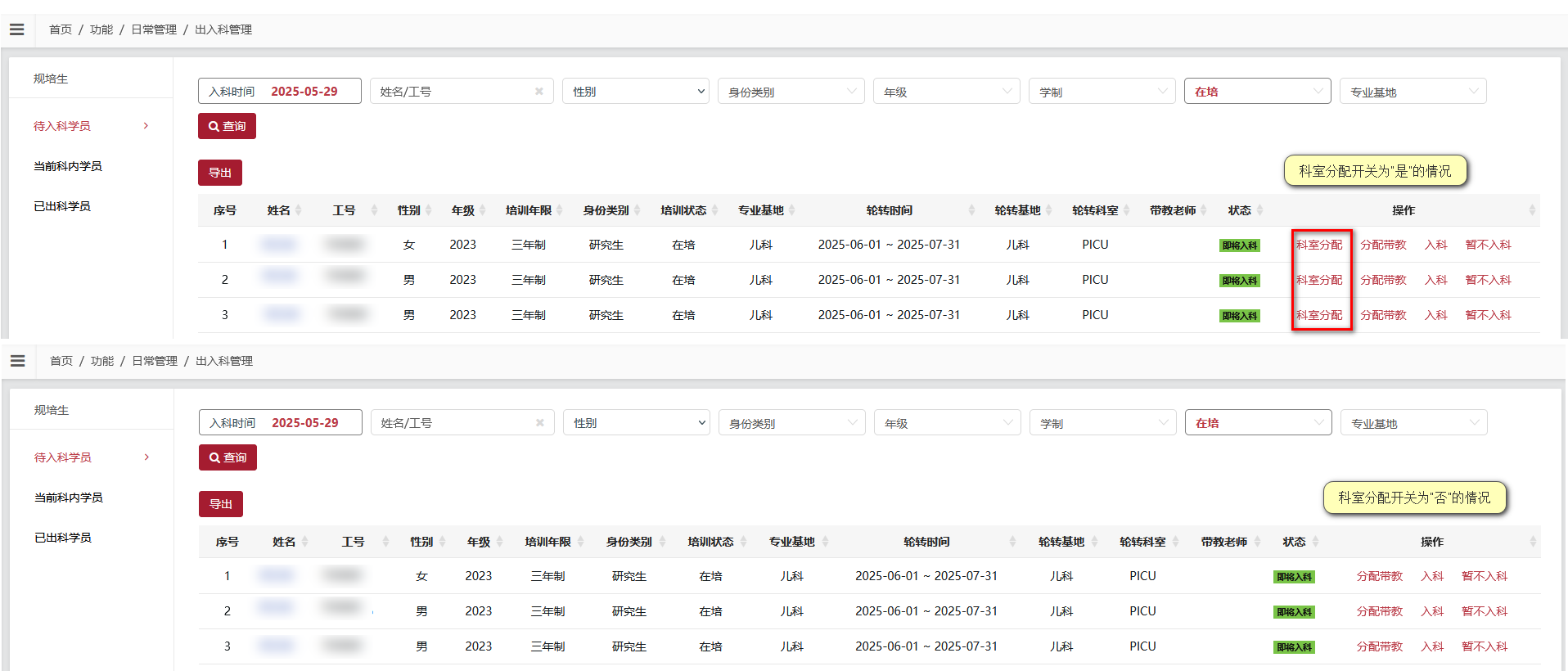Sort upper table by 工号 column icon
This screenshot has height=671, width=1568.
[374, 210]
